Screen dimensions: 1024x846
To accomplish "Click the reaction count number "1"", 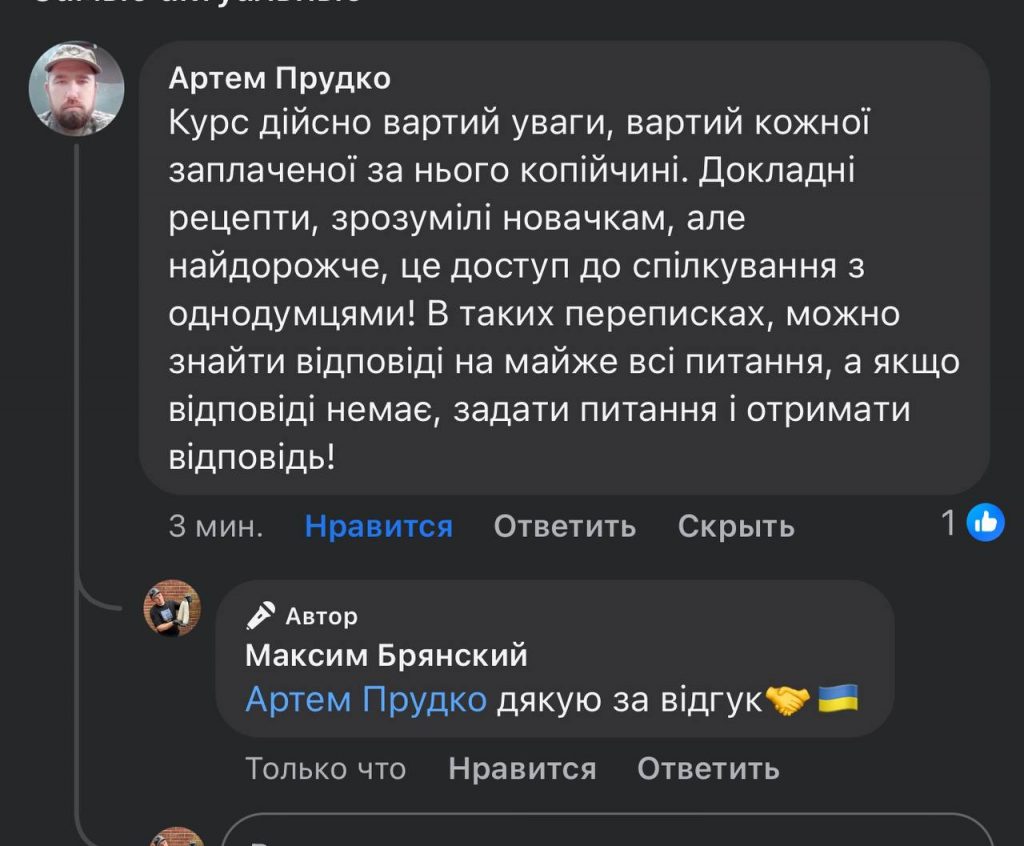I will point(949,522).
